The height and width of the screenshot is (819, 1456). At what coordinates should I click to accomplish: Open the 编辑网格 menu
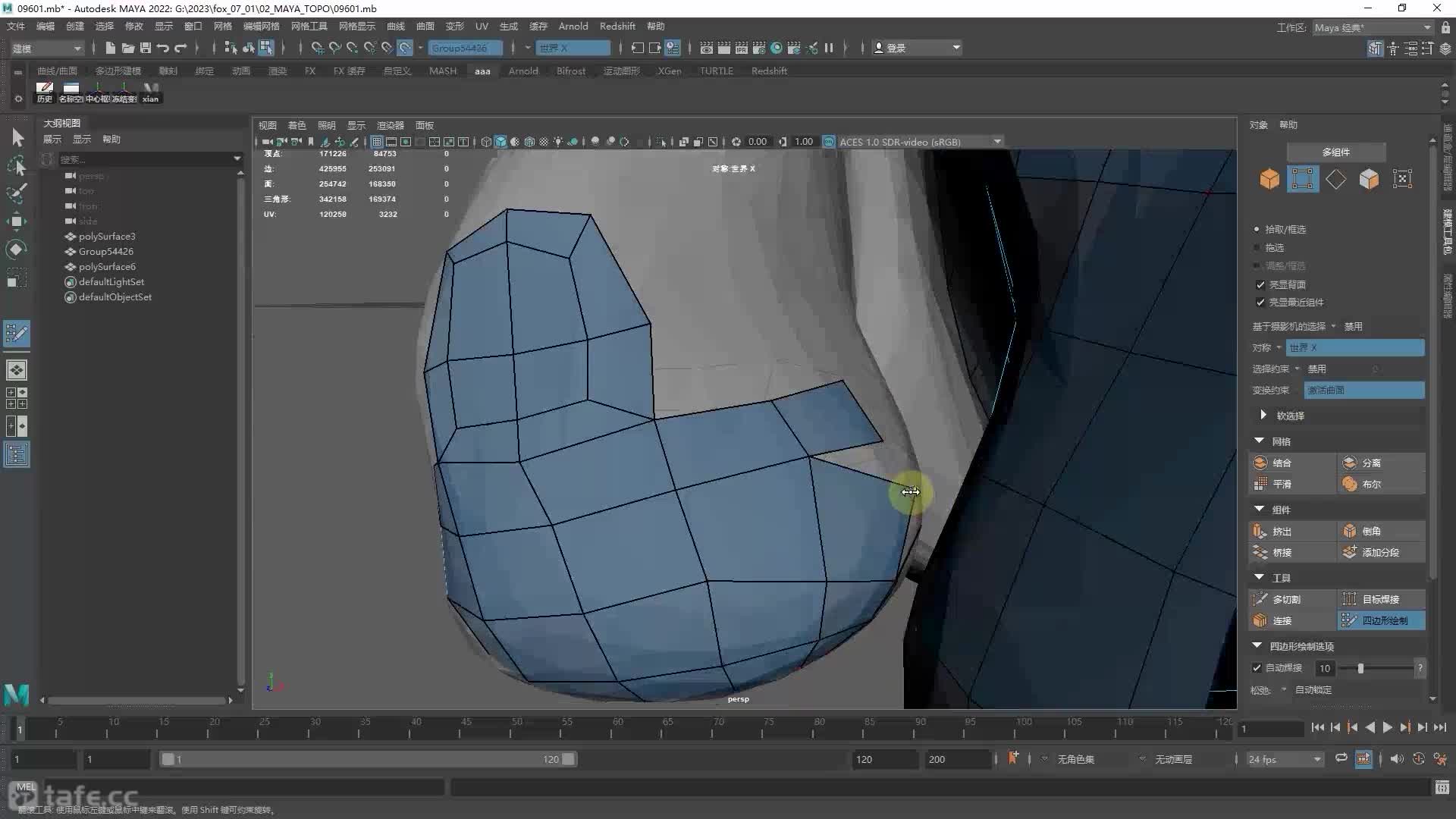(x=262, y=27)
